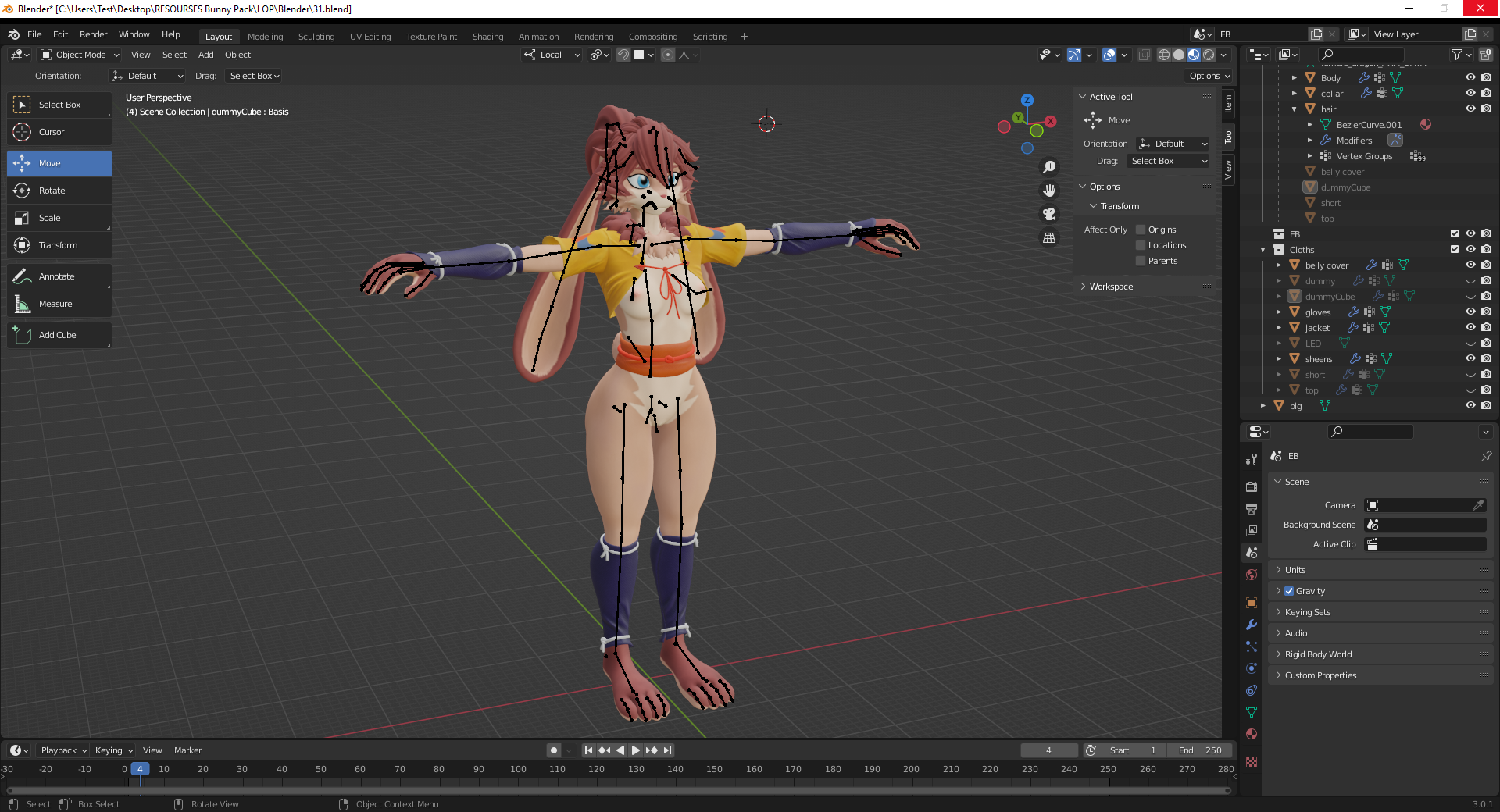Play the animation forward

coord(636,750)
